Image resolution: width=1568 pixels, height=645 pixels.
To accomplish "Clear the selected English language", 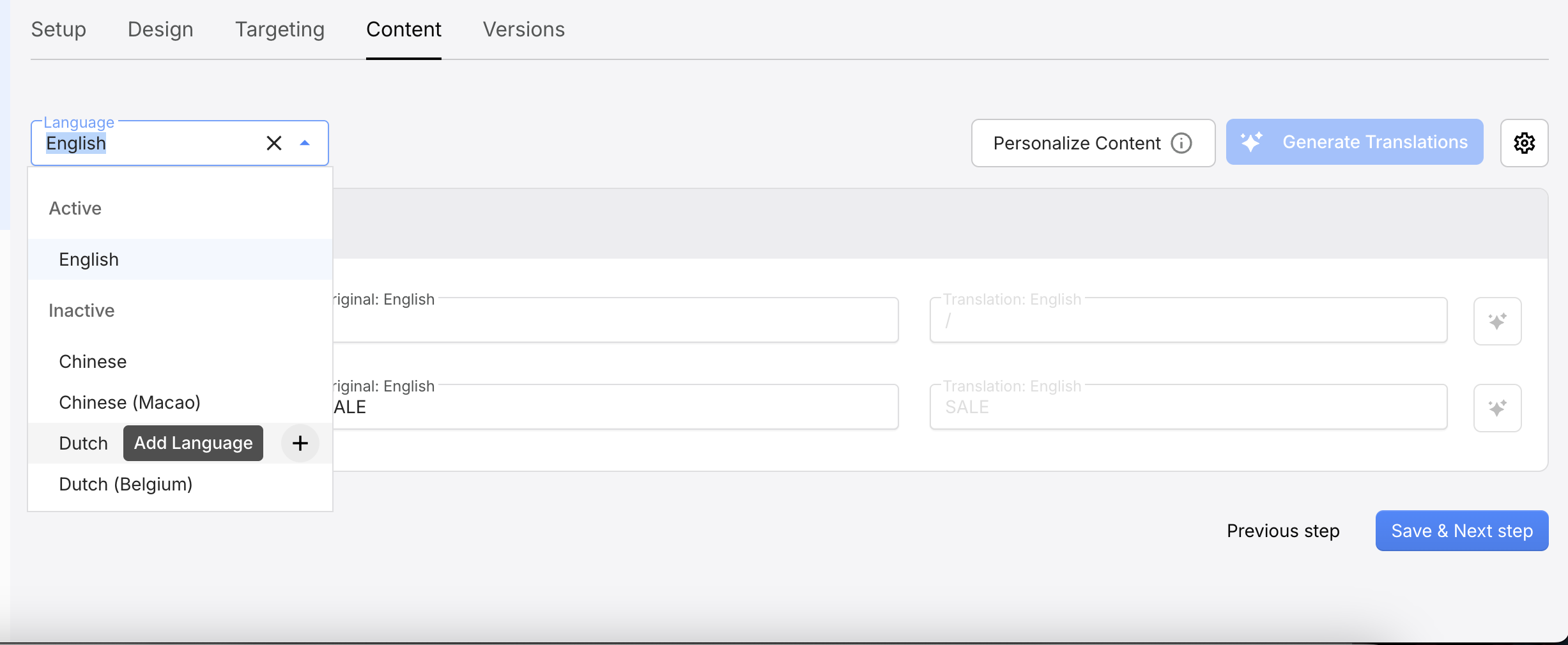I will (274, 143).
